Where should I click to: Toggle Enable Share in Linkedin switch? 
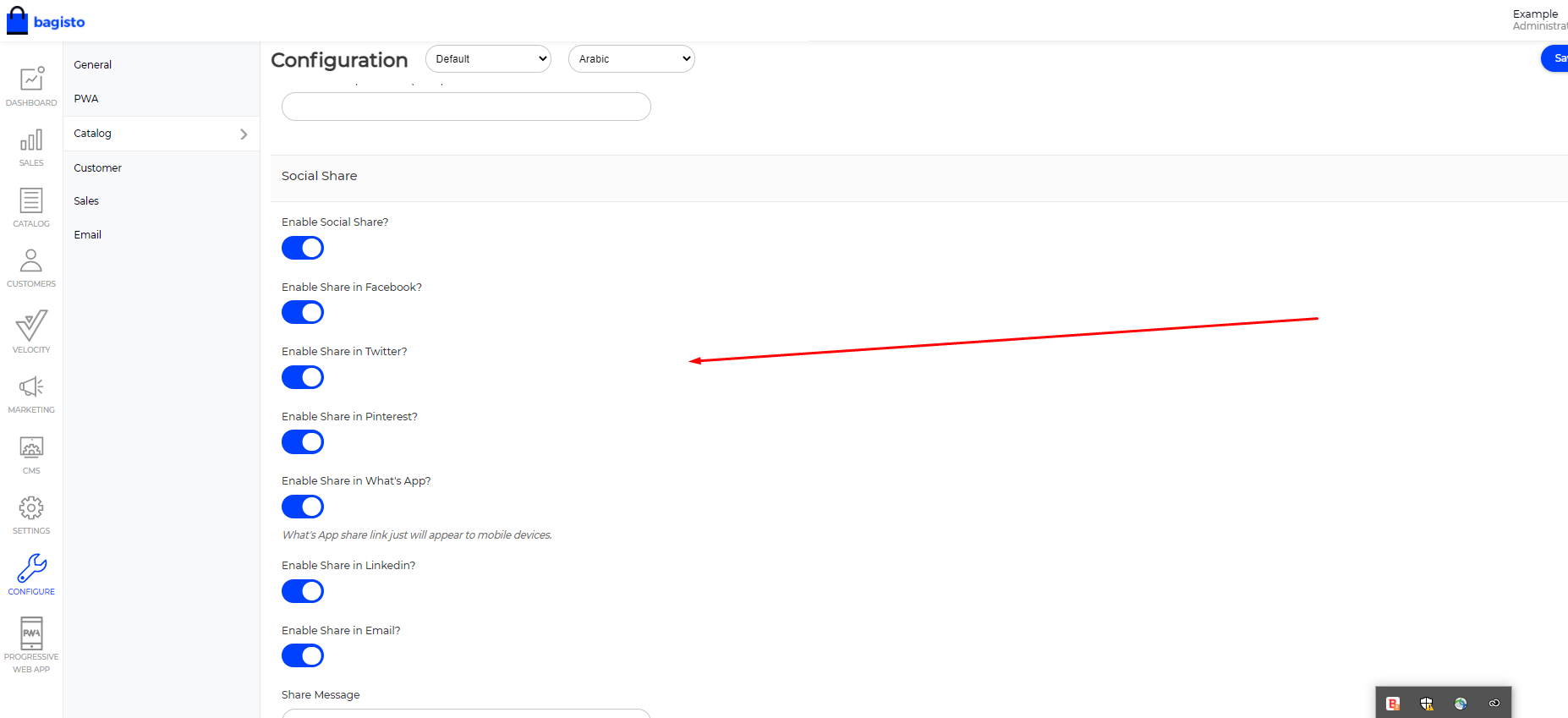click(303, 591)
